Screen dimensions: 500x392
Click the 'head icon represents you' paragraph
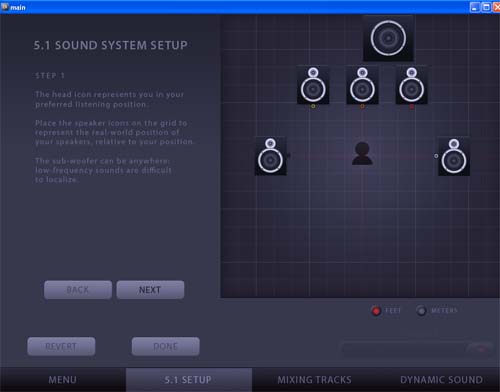coord(109,99)
